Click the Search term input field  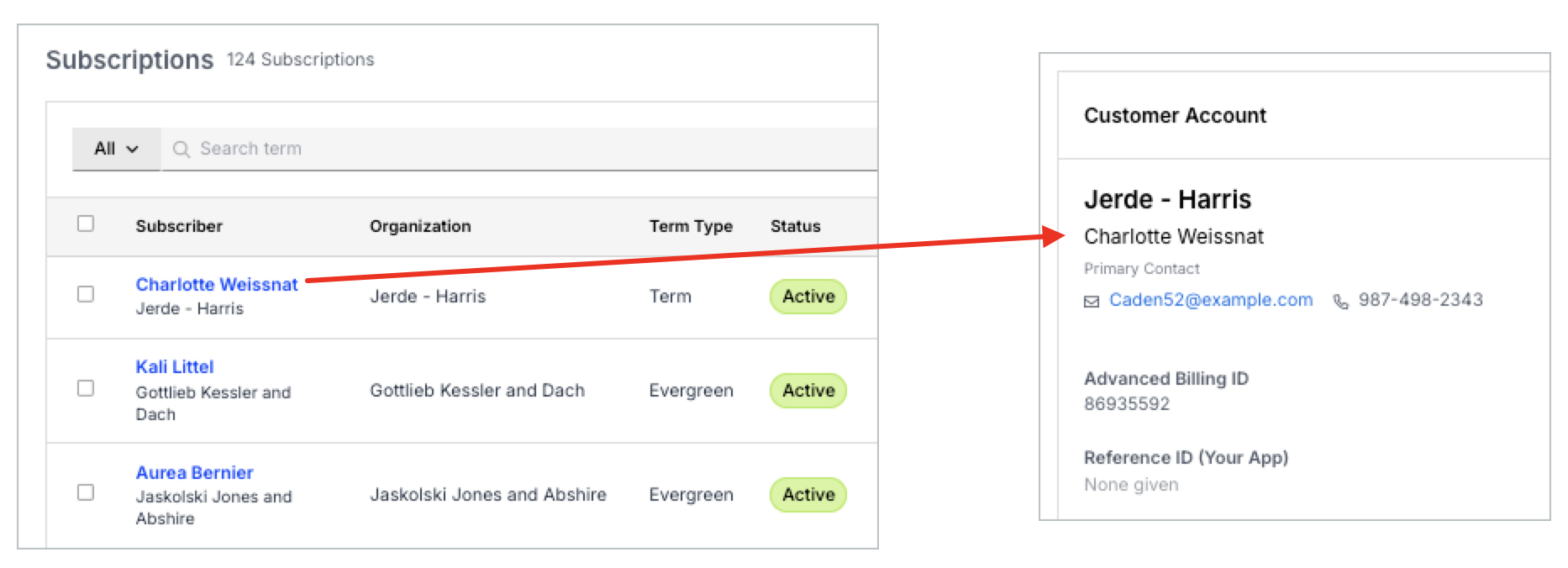click(x=519, y=149)
